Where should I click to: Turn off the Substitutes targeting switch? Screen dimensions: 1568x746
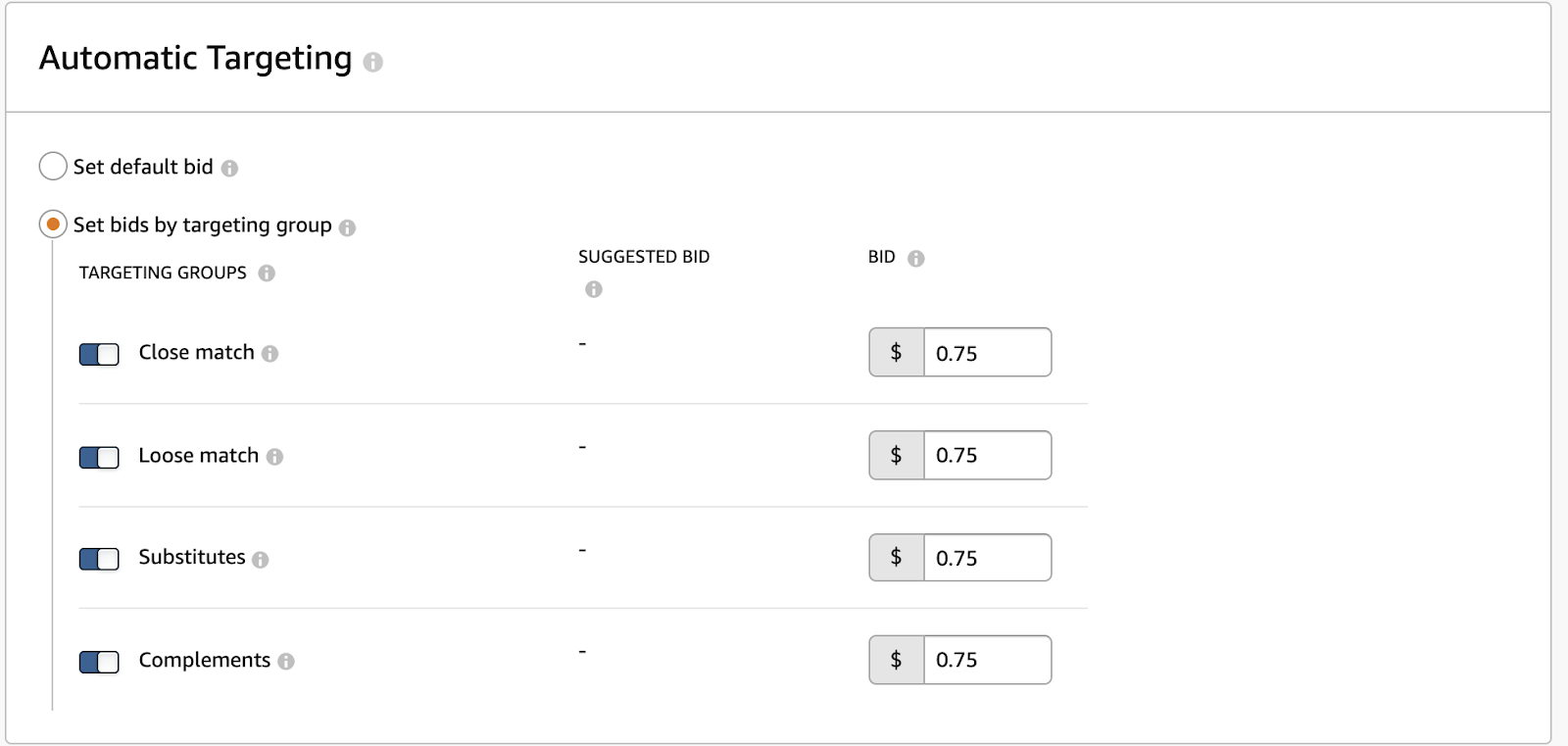point(99,559)
